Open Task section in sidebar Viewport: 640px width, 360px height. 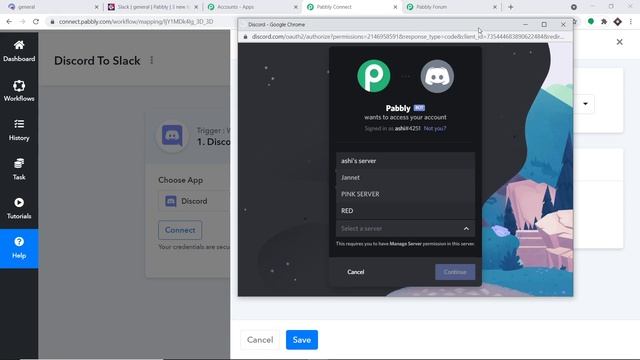point(19,169)
